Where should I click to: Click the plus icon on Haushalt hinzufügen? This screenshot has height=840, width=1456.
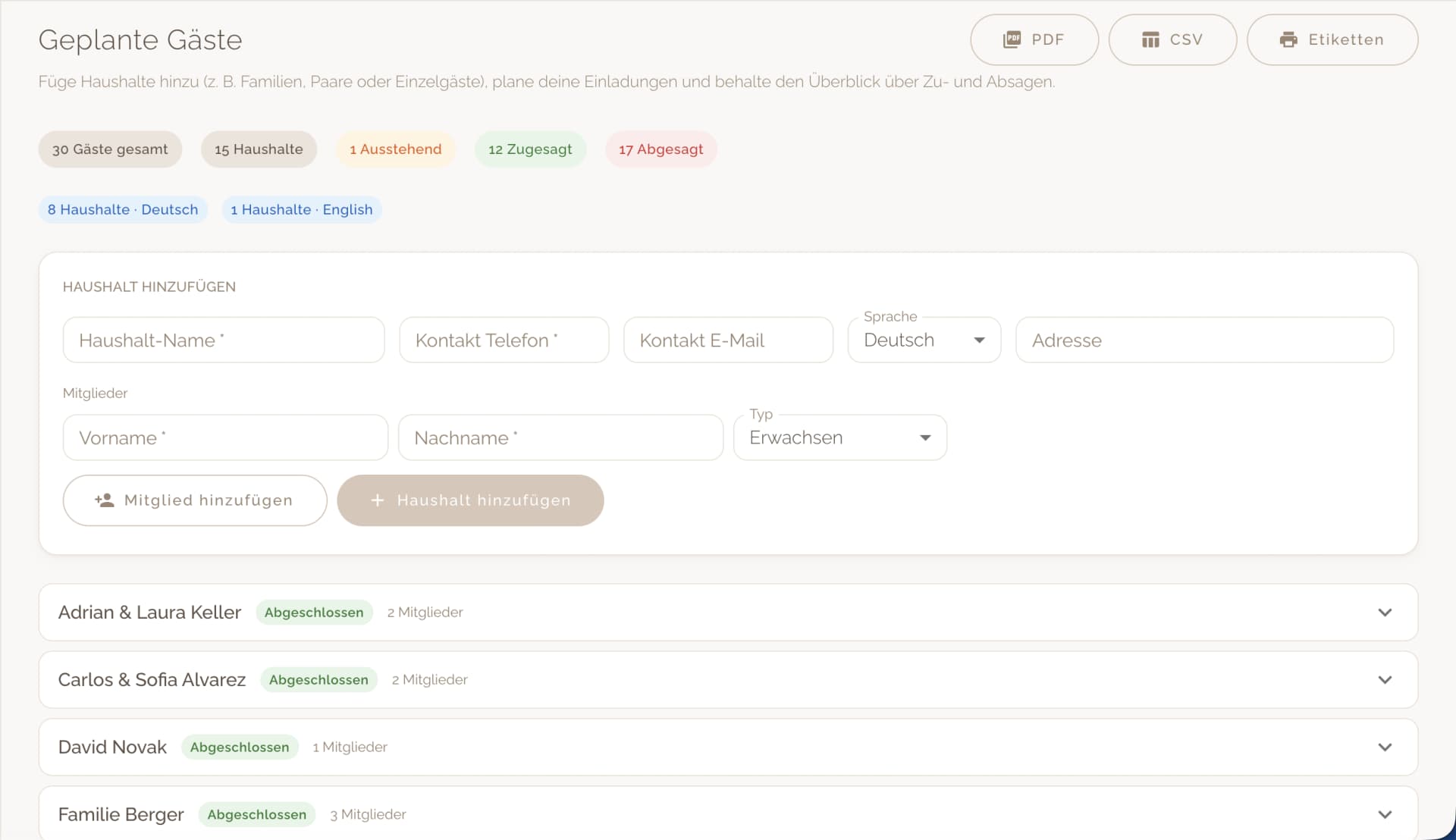pos(378,500)
